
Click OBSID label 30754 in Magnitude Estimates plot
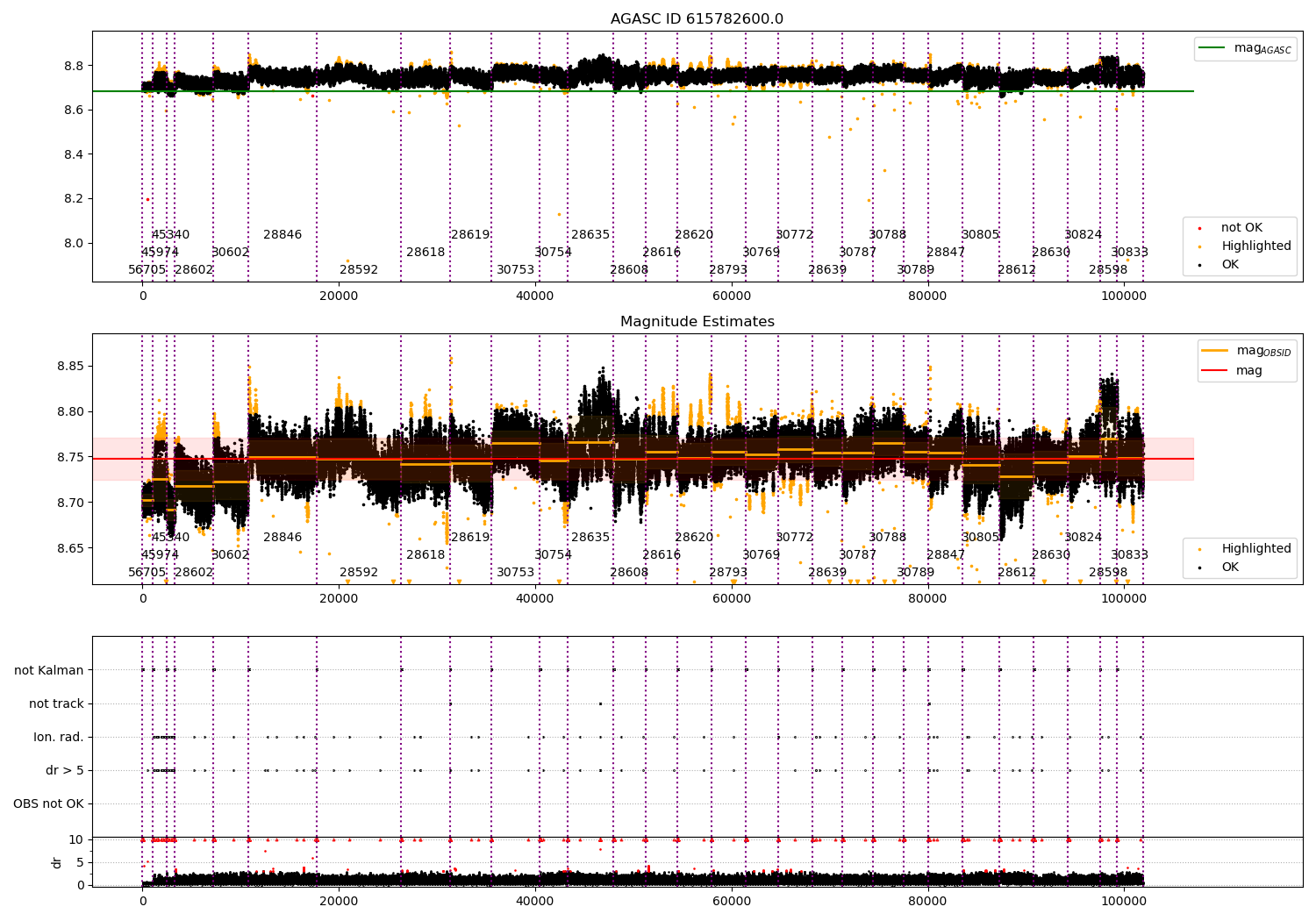pyautogui.click(x=554, y=555)
